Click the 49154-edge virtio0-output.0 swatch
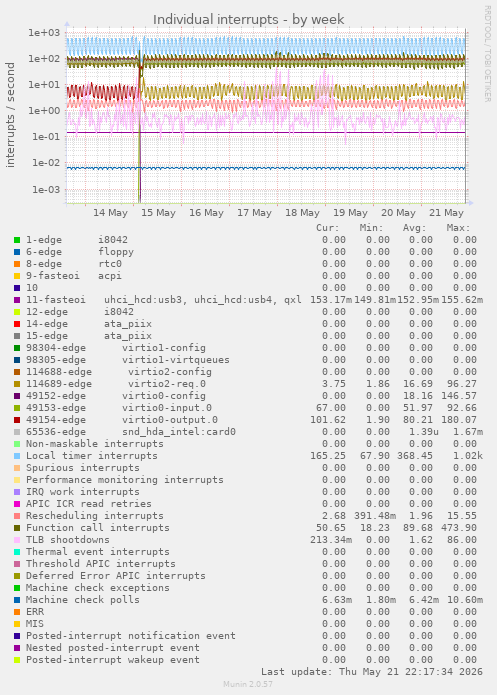497x695 pixels. pos(17,420)
